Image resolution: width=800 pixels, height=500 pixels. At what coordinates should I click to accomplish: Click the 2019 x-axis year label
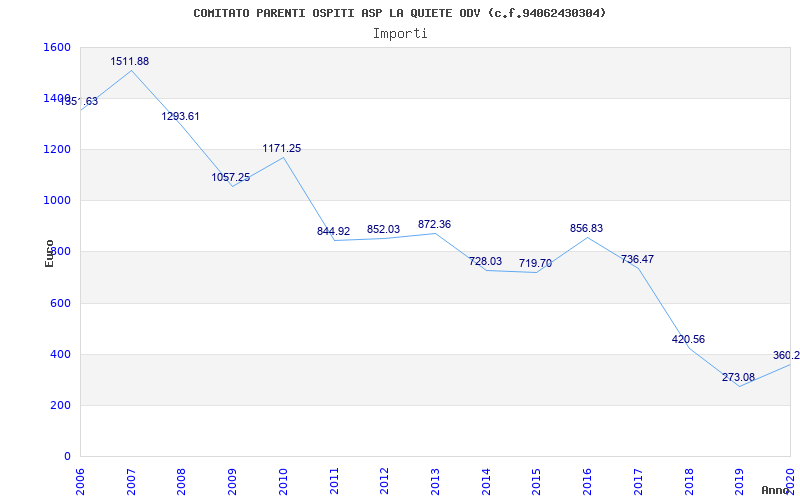(x=740, y=481)
